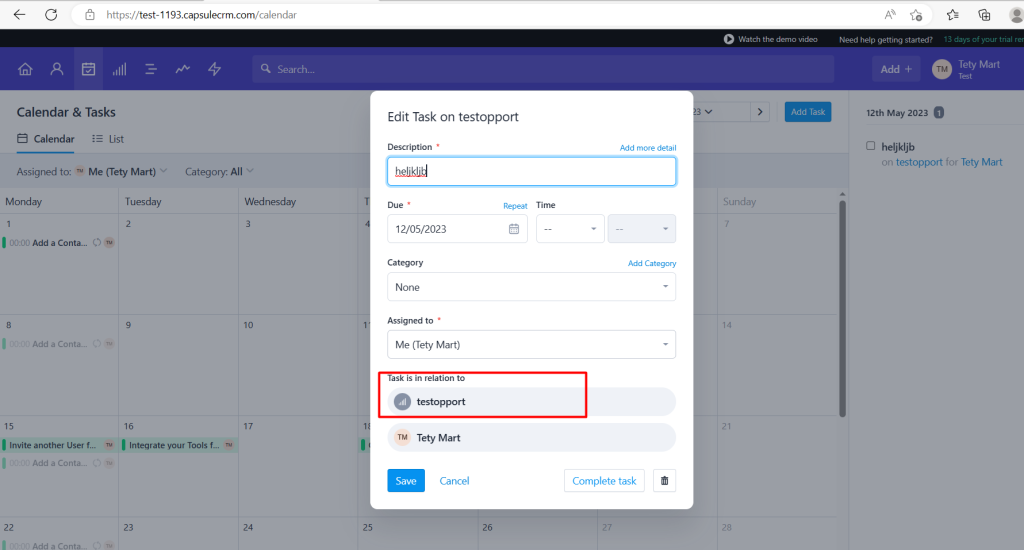Click the Due date field
The image size is (1024, 550).
pos(457,229)
